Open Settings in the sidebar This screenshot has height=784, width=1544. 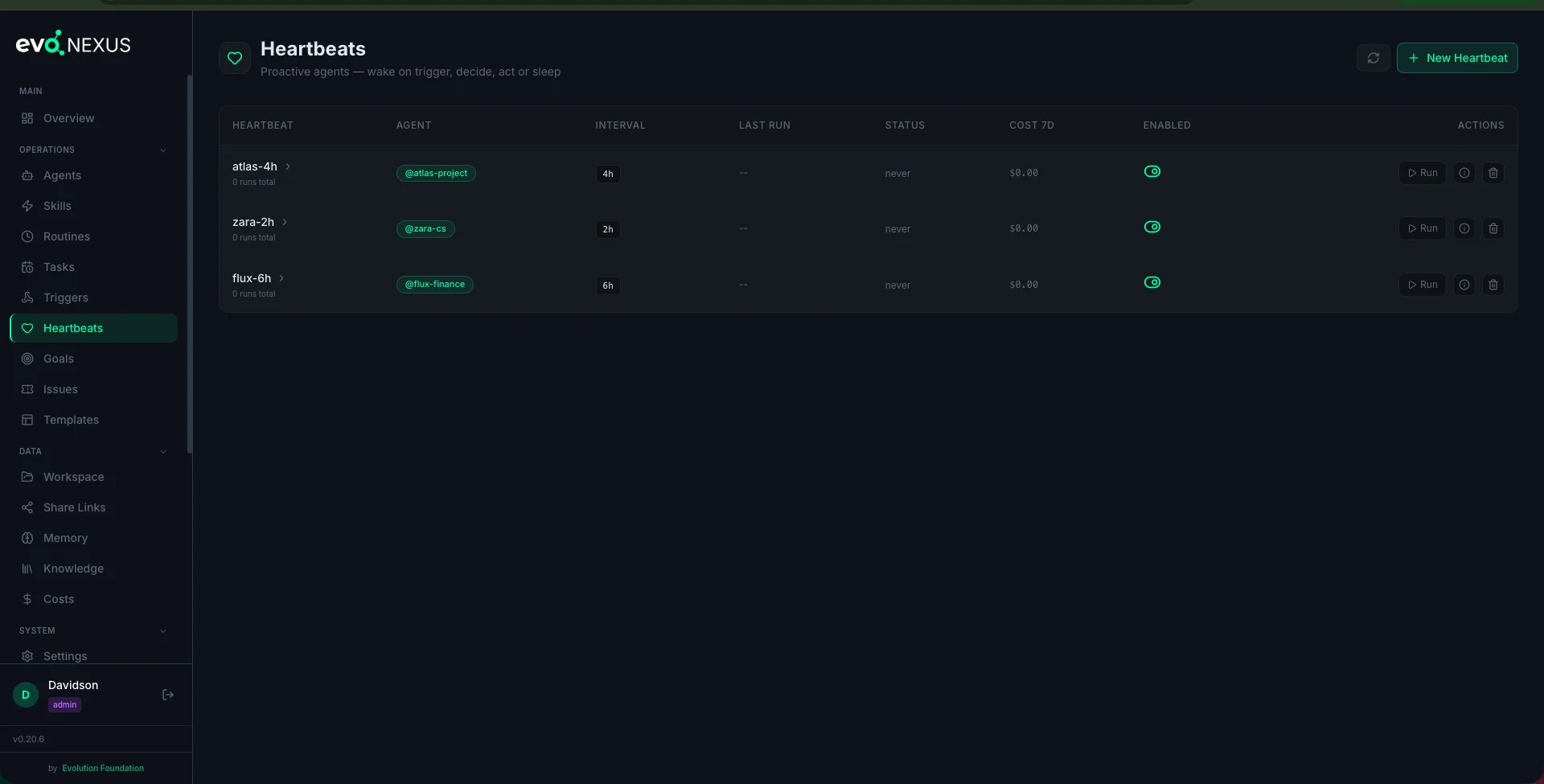point(93,655)
